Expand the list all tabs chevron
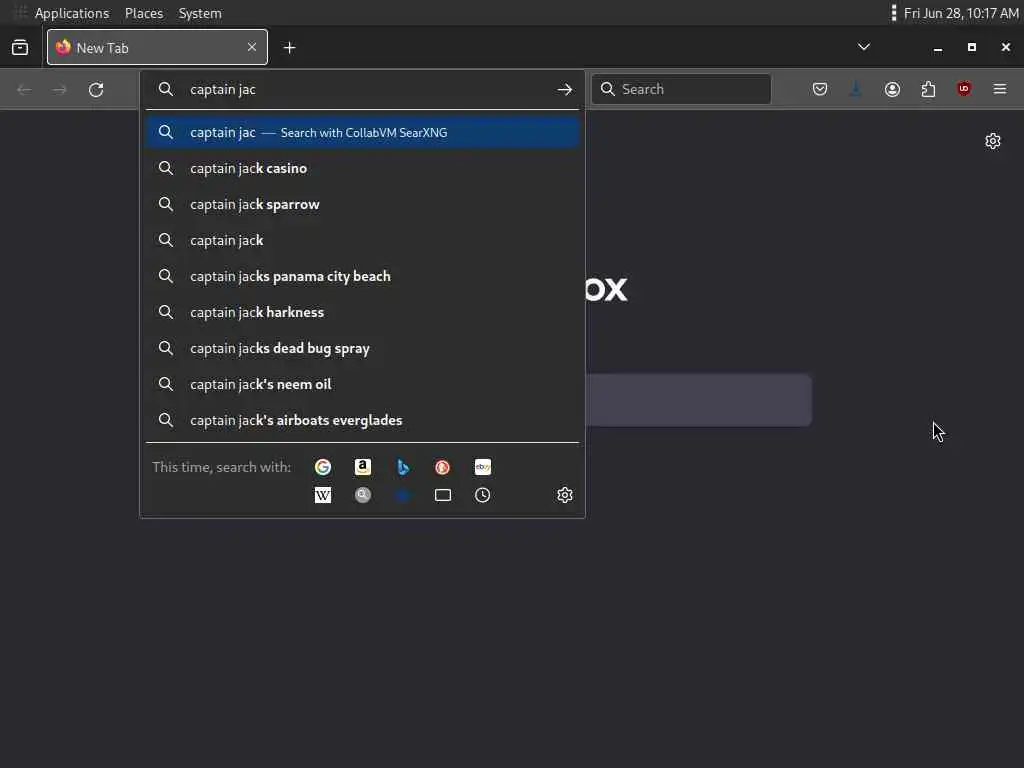 863,47
